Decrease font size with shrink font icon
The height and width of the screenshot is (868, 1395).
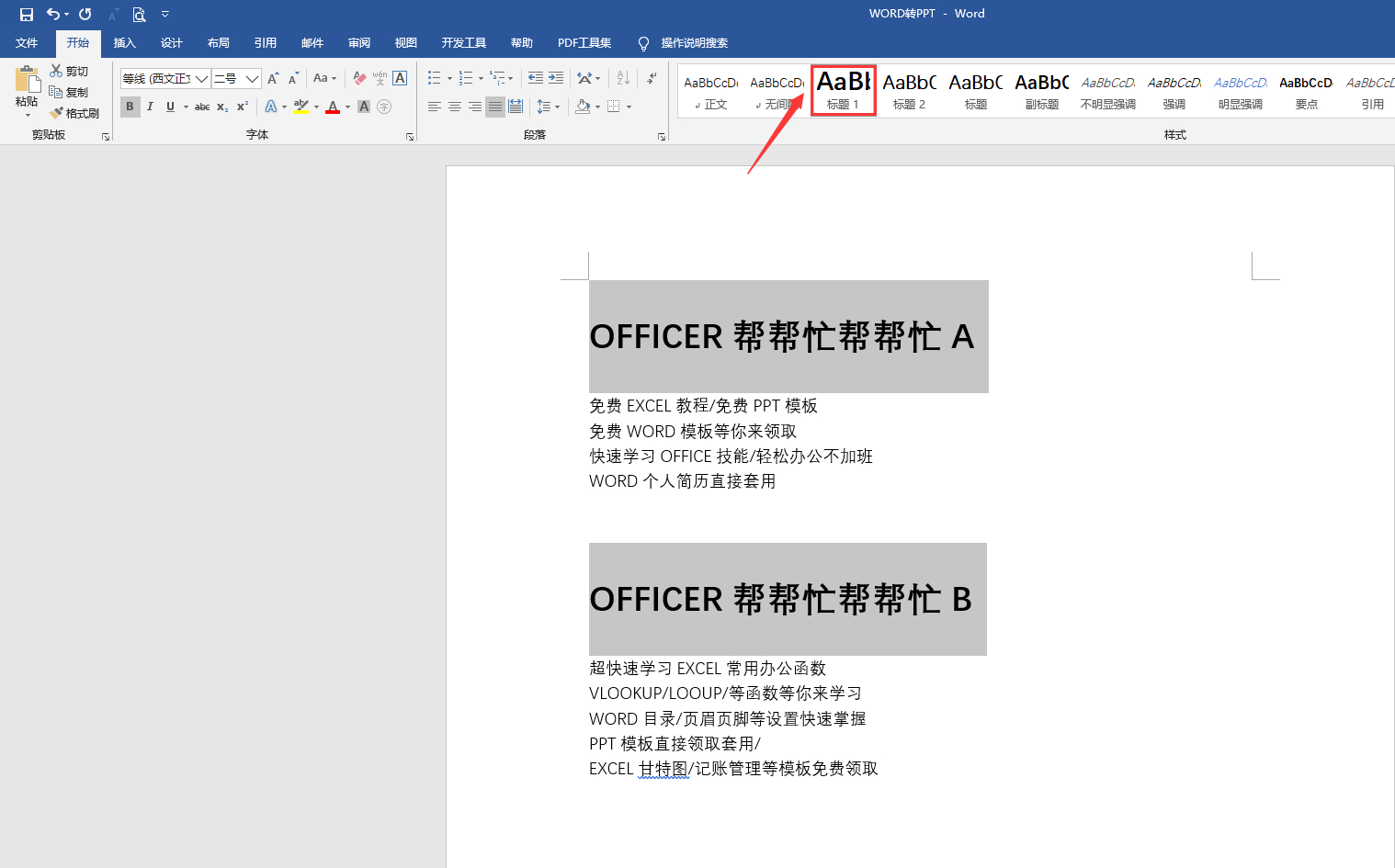coord(293,79)
